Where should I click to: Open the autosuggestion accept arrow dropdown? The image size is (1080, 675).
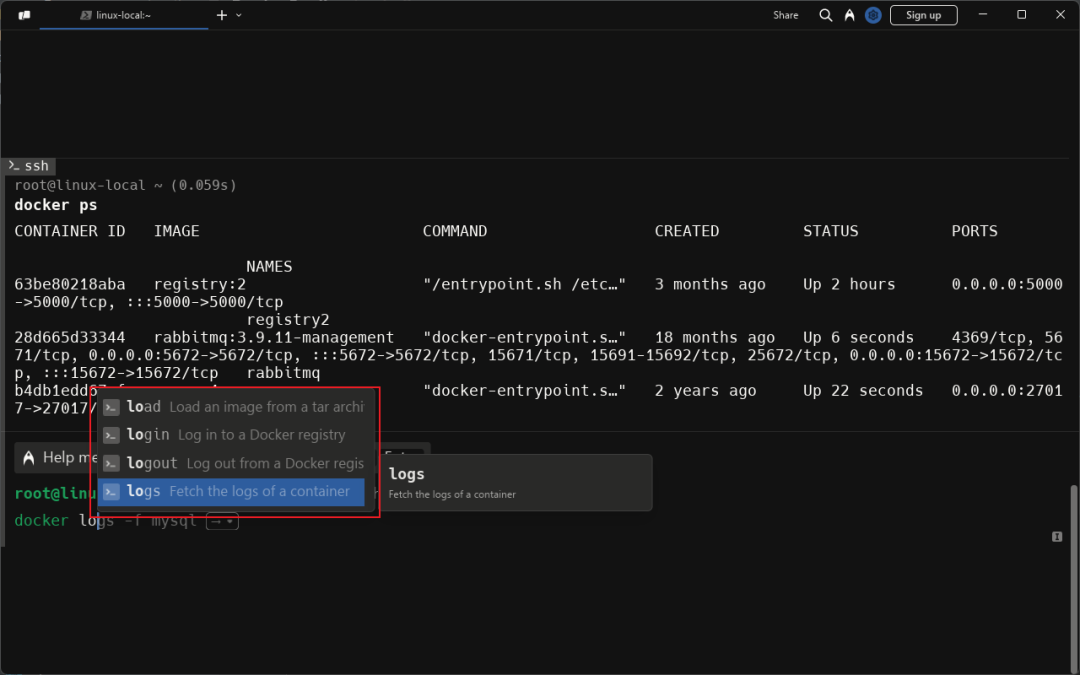coord(222,521)
